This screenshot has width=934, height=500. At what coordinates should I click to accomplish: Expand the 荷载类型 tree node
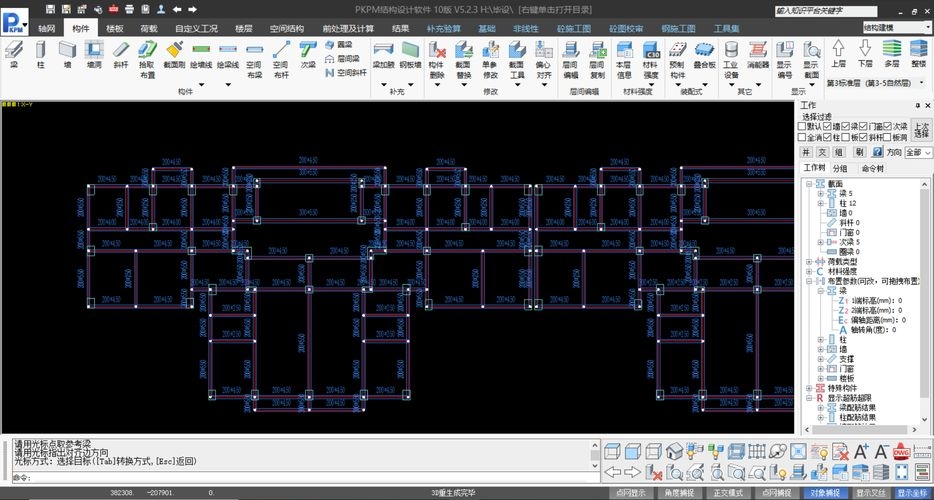click(x=809, y=261)
